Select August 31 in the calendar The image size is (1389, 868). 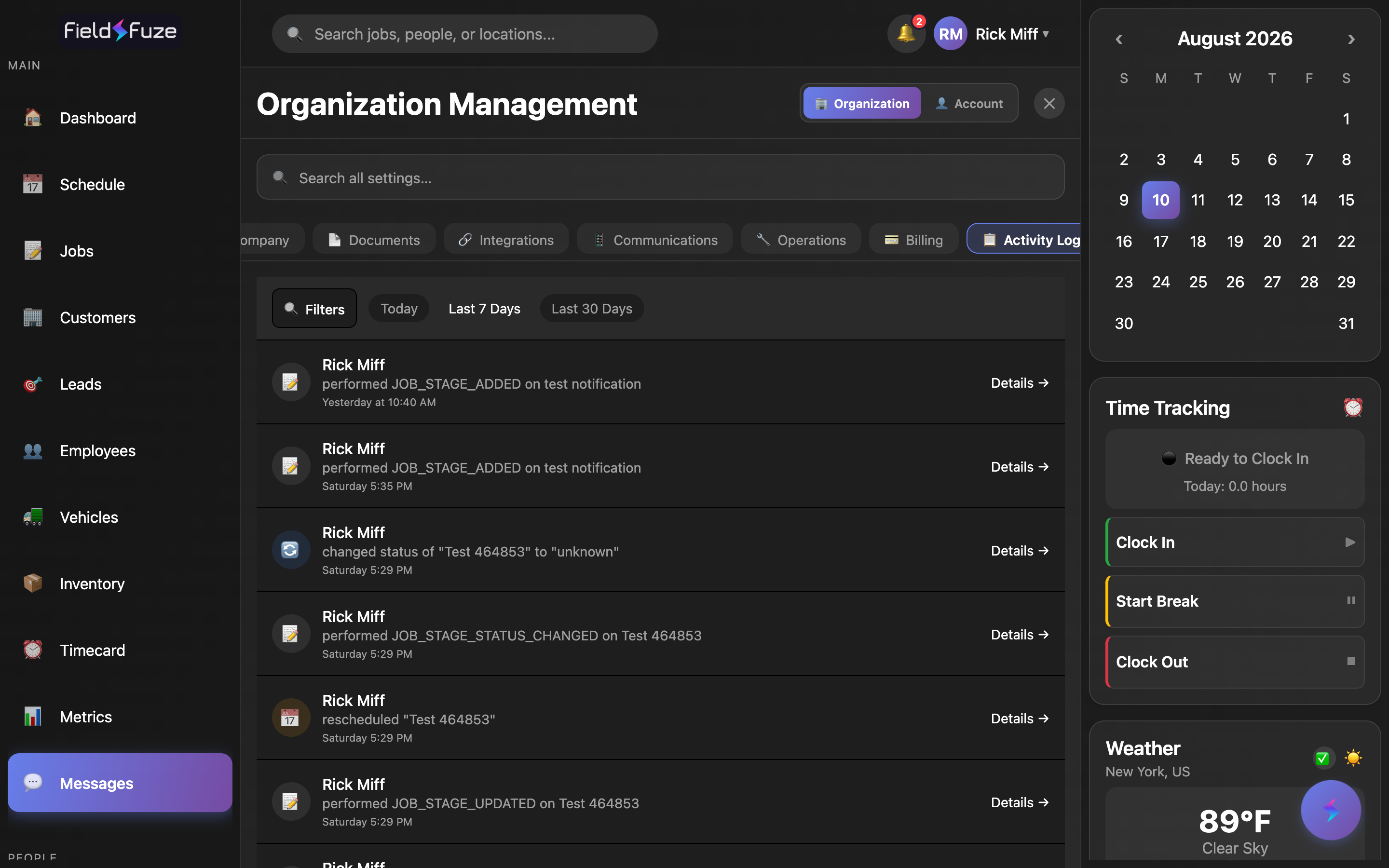point(1346,323)
